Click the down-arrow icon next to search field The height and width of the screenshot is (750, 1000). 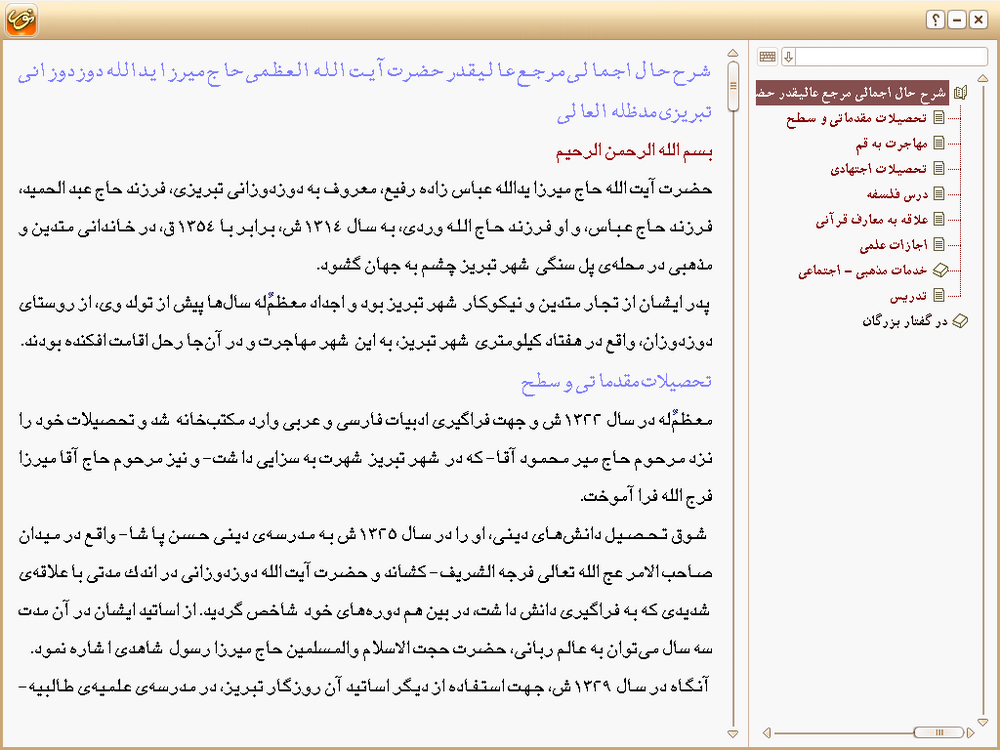click(x=788, y=57)
